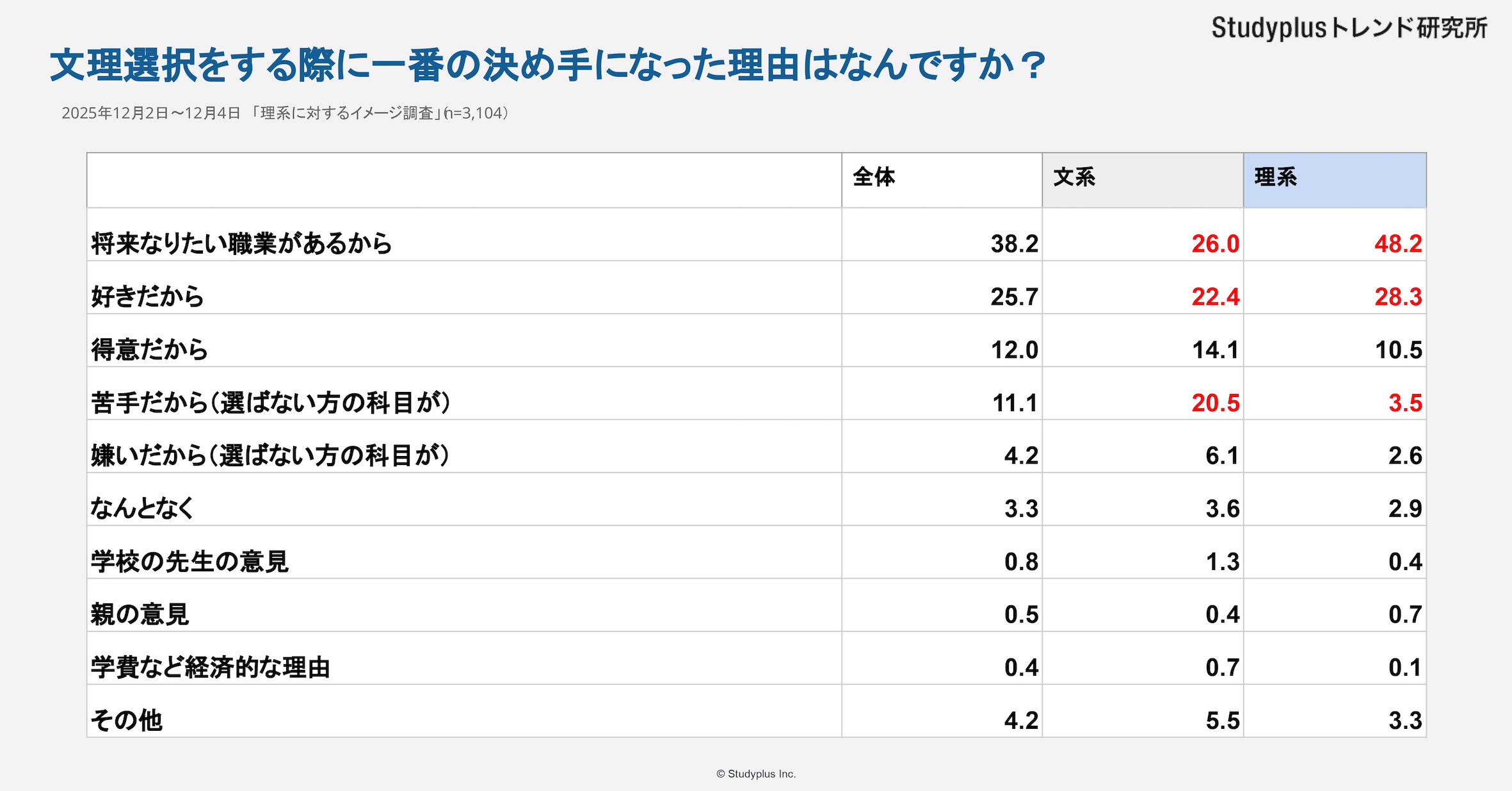Click the 38.2 value in 全体 column
1512x791 pixels.
point(1014,244)
